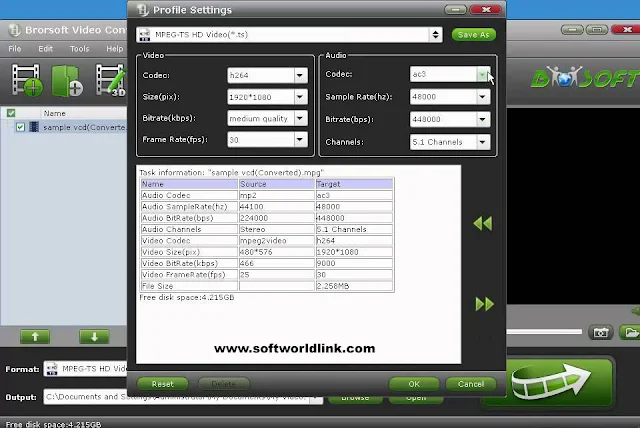Click the Name column header in task table
This screenshot has width=640, height=428.
[x=189, y=184]
